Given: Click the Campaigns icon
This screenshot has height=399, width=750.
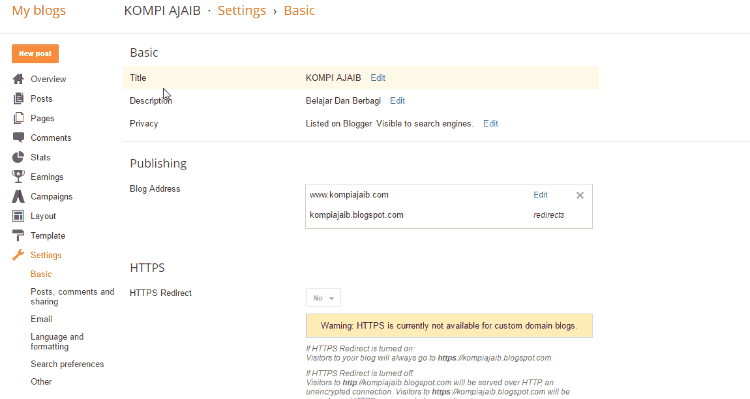Looking at the screenshot, I should point(18,197).
